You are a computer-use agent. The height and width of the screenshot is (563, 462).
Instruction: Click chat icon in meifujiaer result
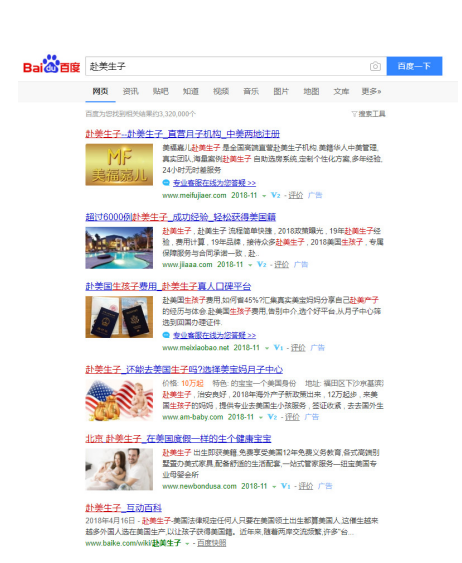(166, 183)
